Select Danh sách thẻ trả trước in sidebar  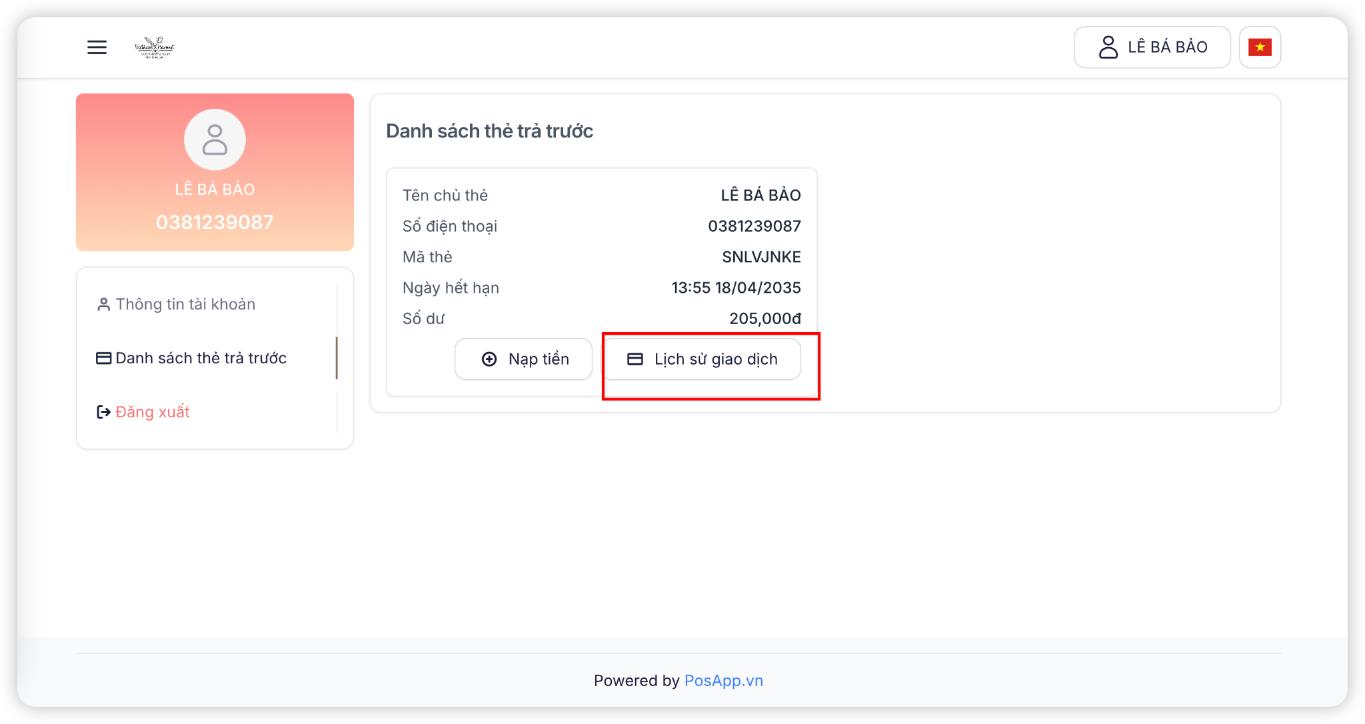click(x=201, y=358)
